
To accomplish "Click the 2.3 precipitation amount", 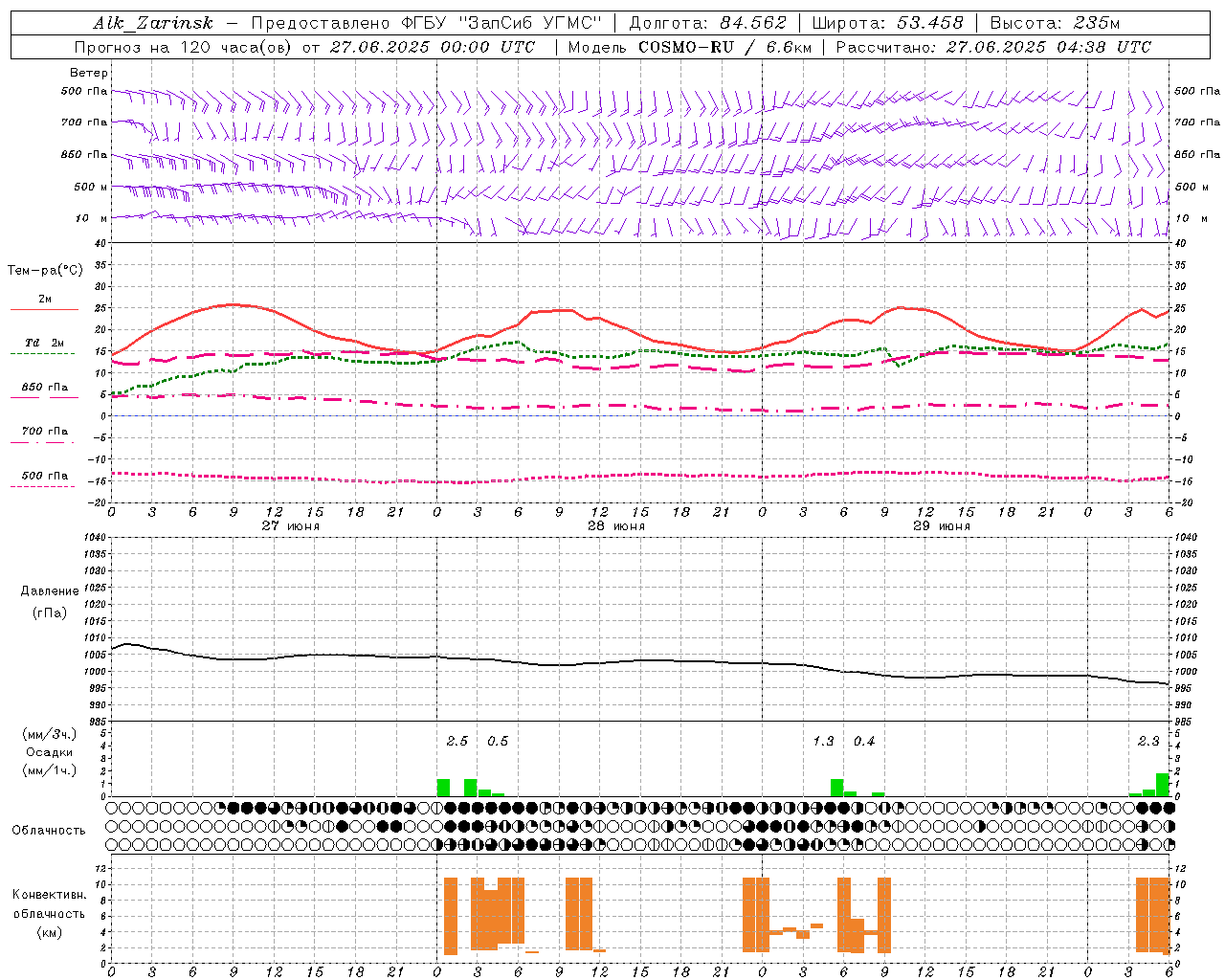I will point(1148,742).
